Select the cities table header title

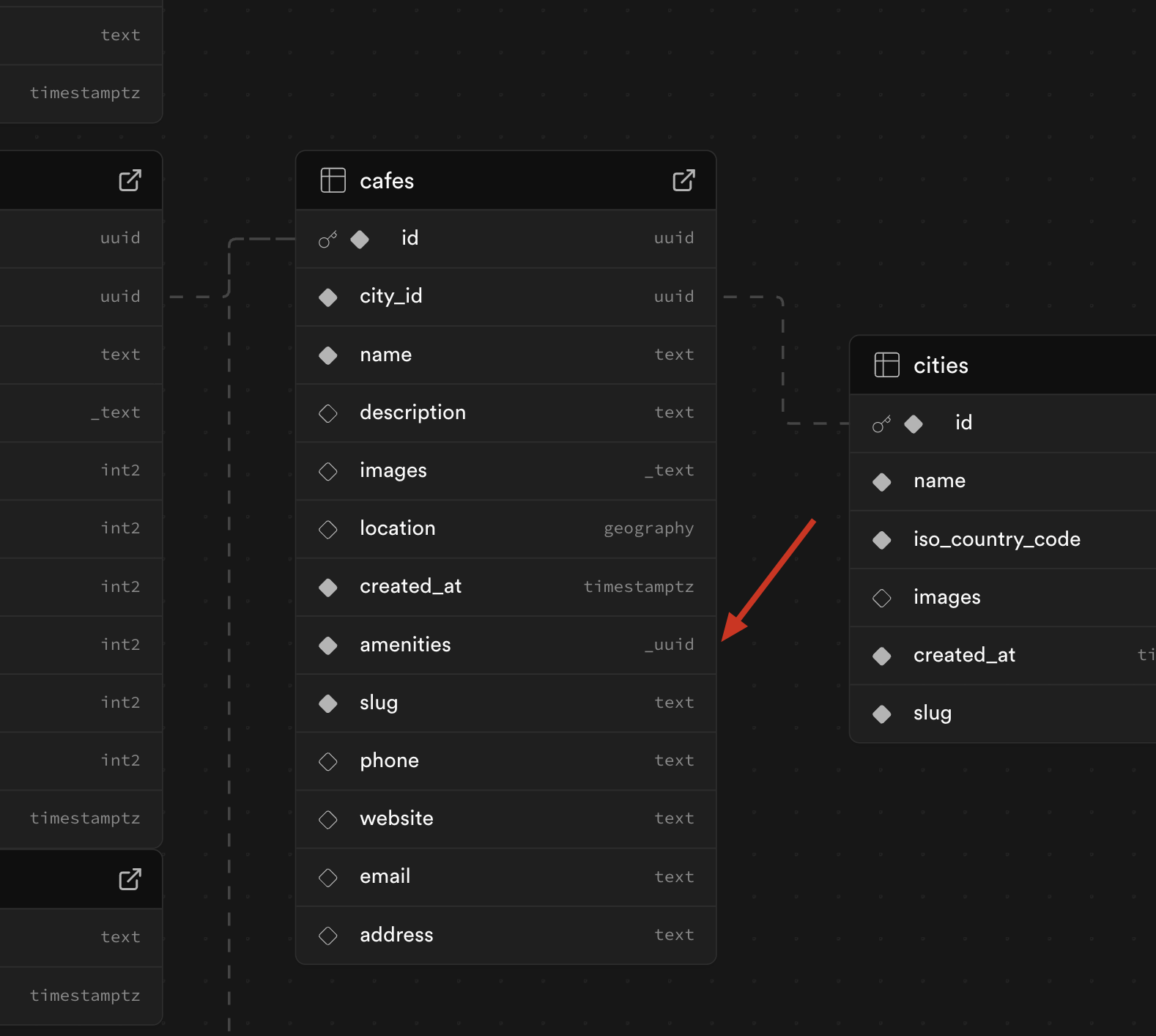(x=941, y=366)
